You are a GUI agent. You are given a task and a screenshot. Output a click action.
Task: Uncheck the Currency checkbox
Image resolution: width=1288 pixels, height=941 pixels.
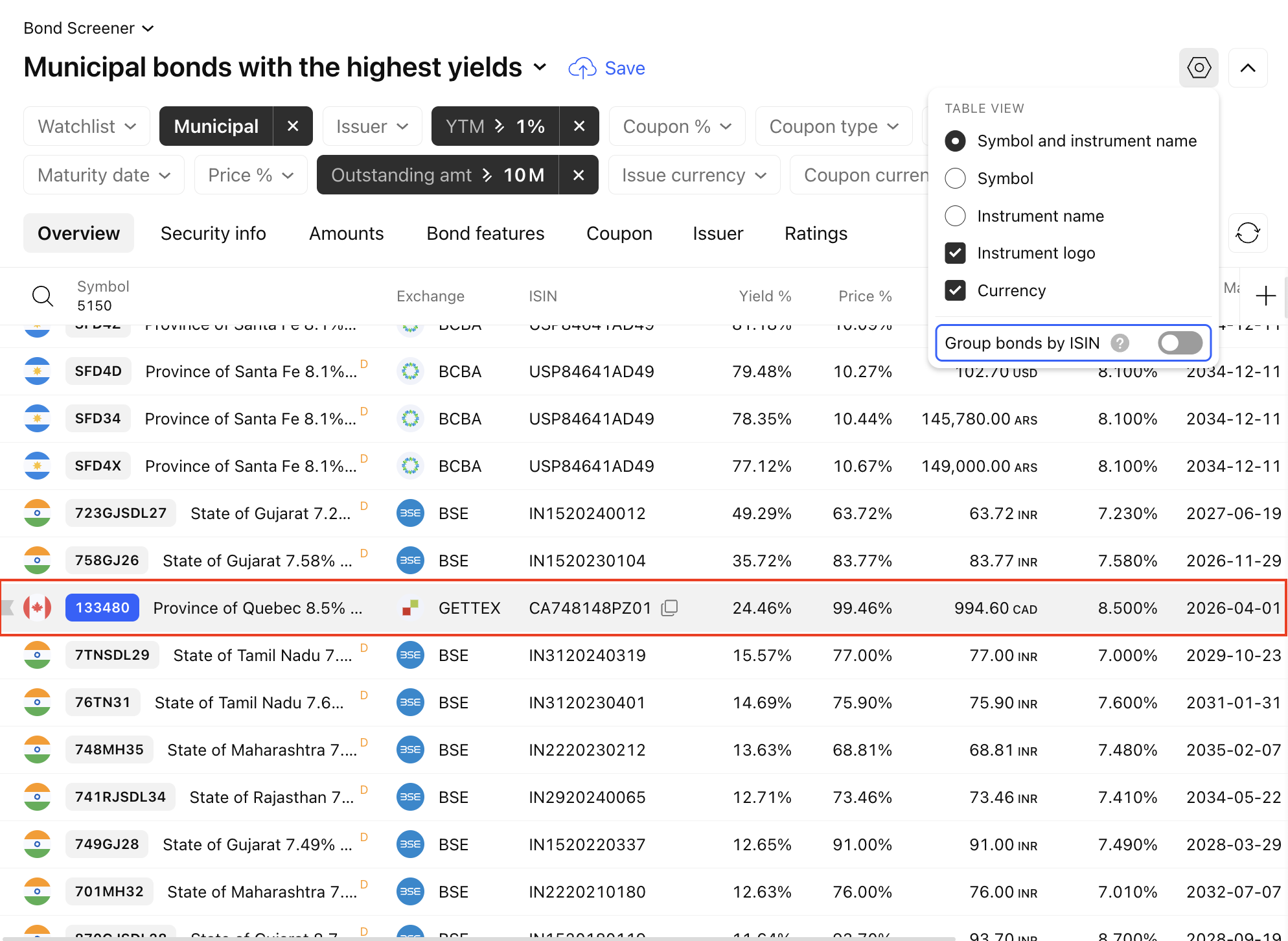click(x=955, y=290)
